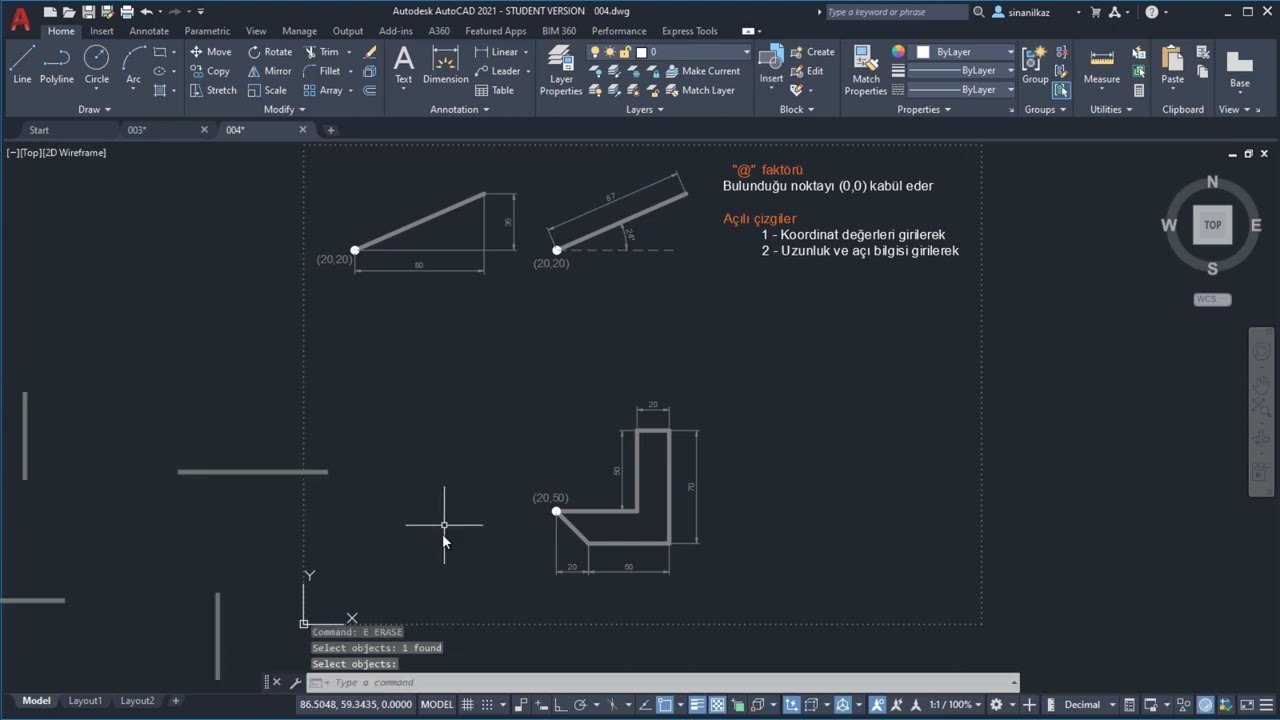Click the Create block button
This screenshot has width=1280, height=720.
pos(812,52)
